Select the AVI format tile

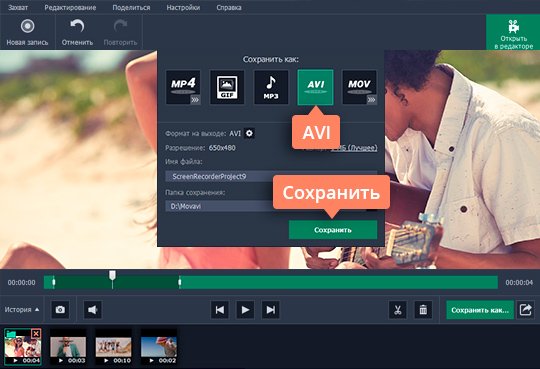[x=315, y=87]
